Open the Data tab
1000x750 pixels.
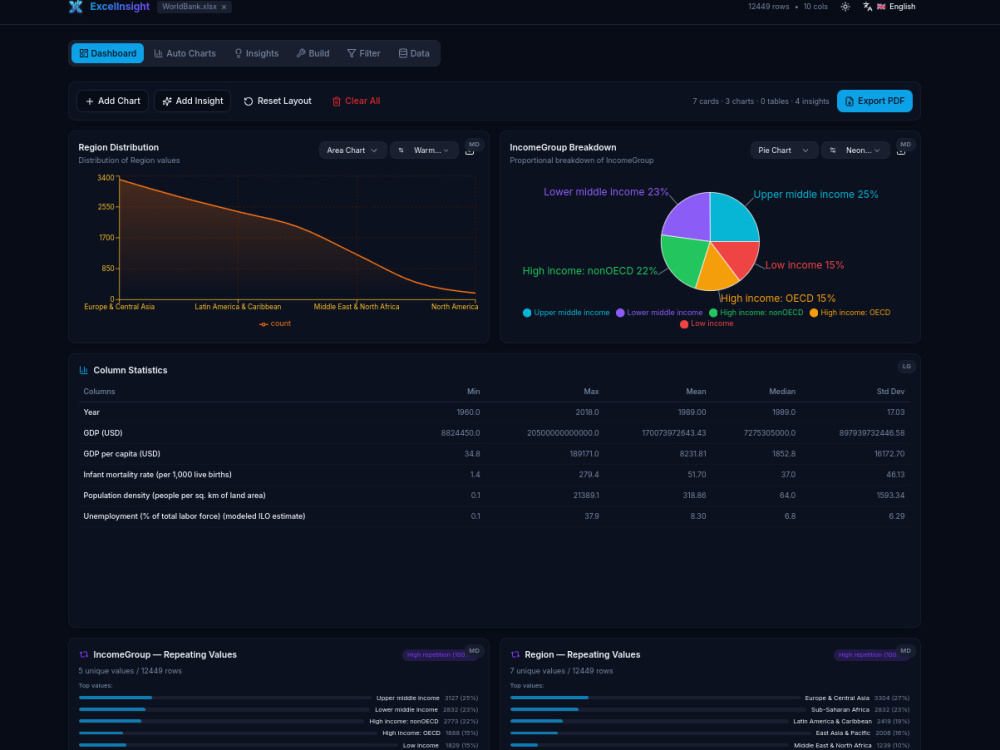pos(414,54)
